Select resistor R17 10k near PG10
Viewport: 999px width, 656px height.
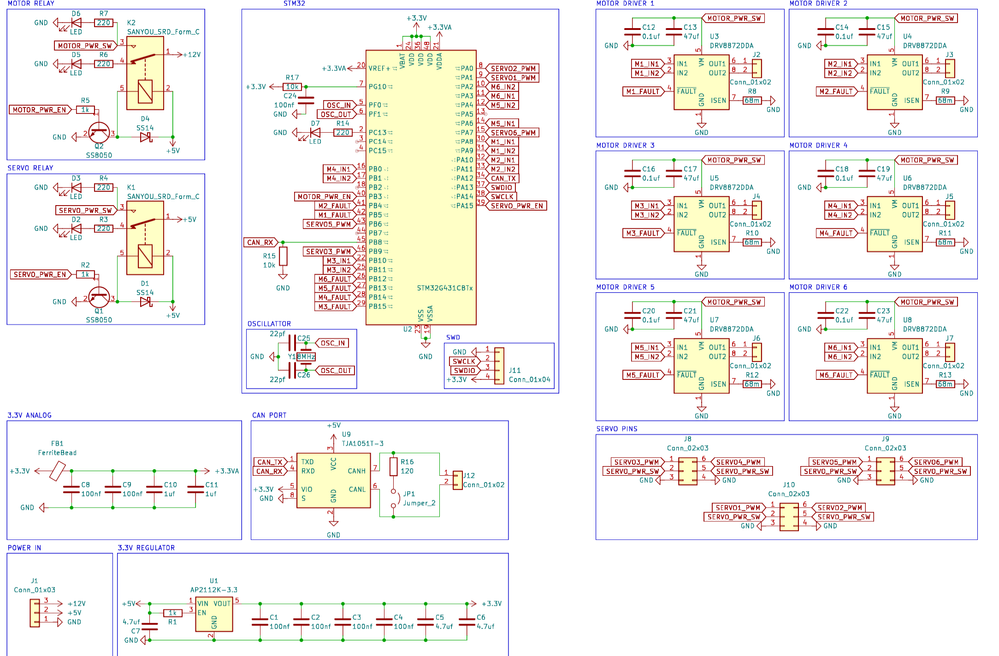click(292, 87)
